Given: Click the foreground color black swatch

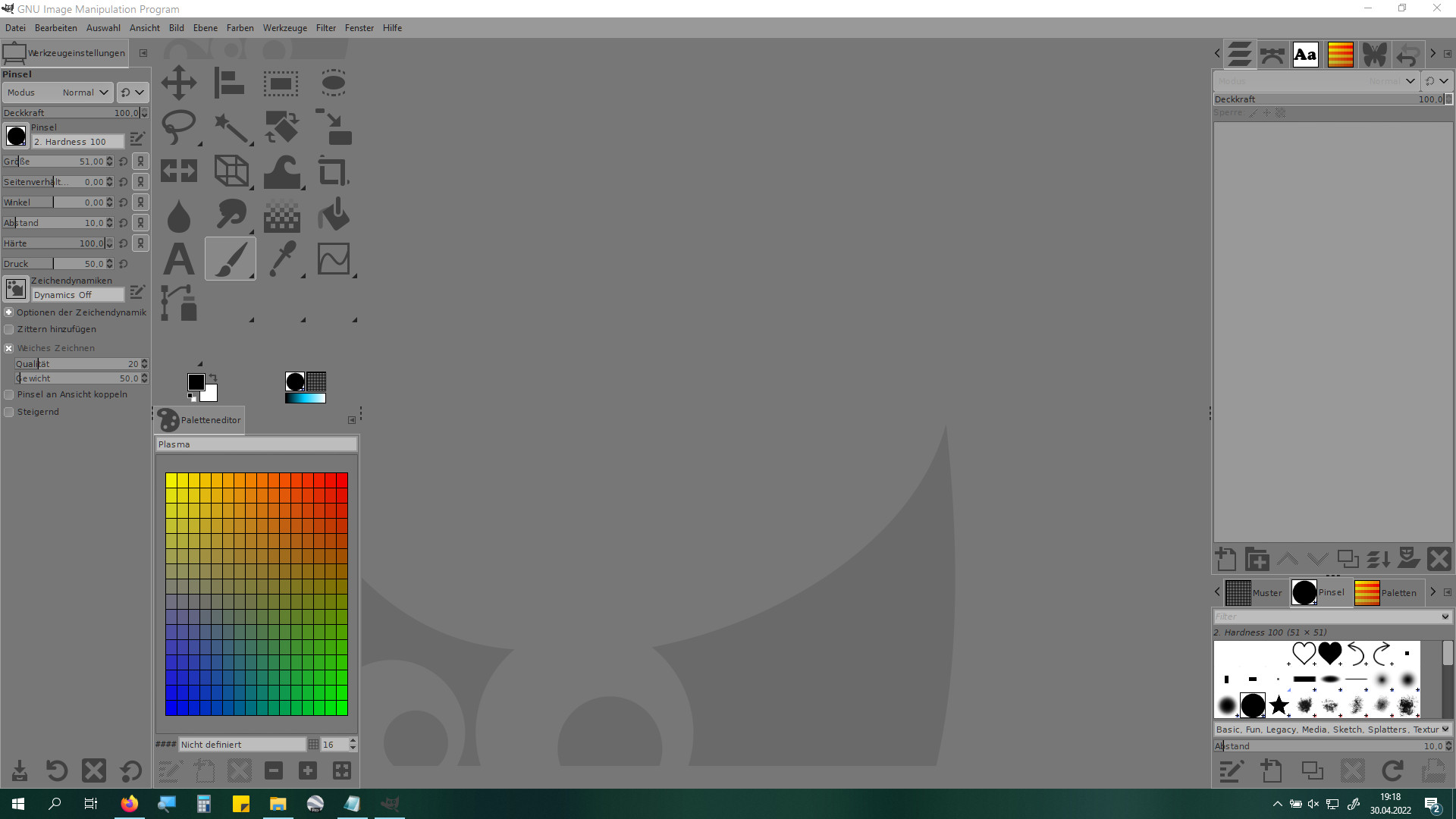Looking at the screenshot, I should (x=196, y=381).
